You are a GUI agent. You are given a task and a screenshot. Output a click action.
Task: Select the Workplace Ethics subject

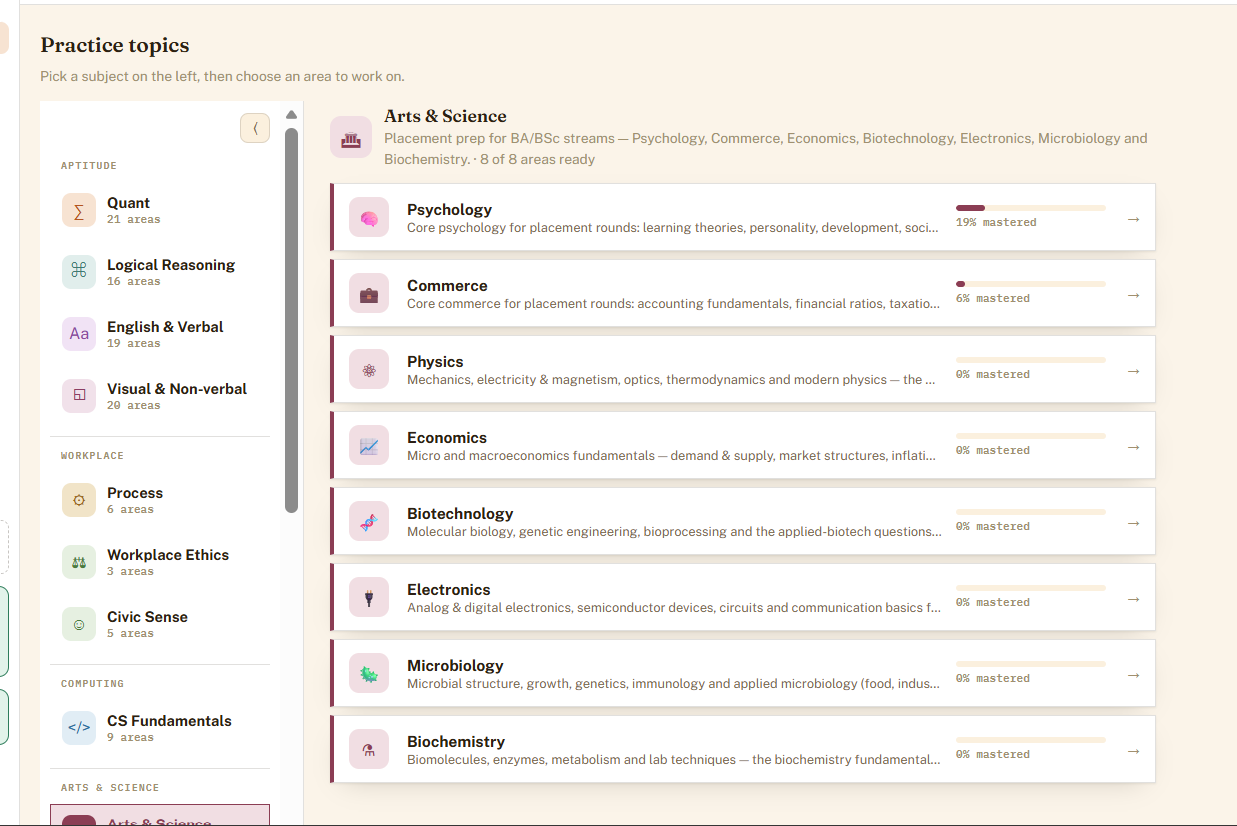(x=160, y=562)
